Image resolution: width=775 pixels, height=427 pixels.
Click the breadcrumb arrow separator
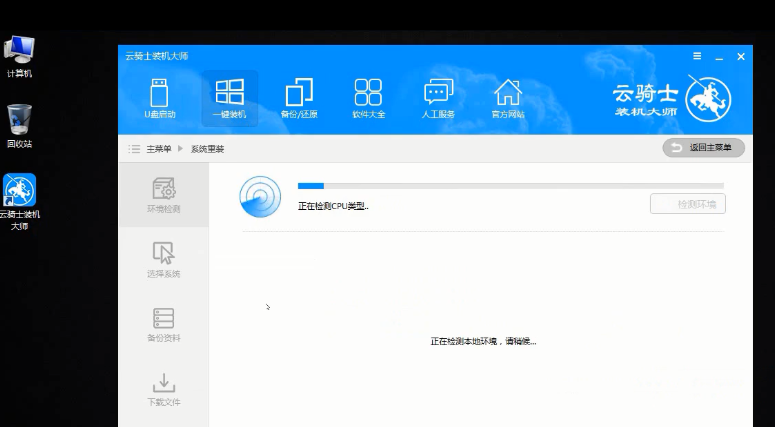[x=180, y=148]
